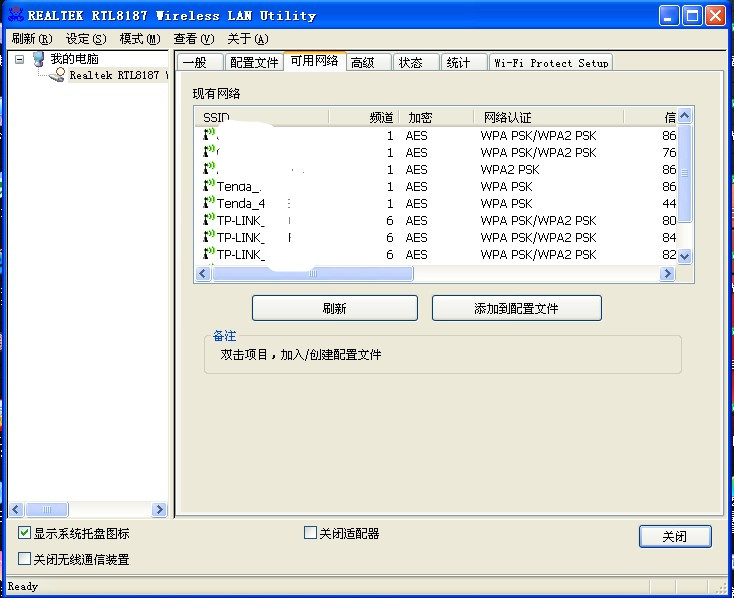Screen dimensions: 734x598
Task: Click the WPA2 PSK authentication cell
Action: pyautogui.click(x=510, y=169)
